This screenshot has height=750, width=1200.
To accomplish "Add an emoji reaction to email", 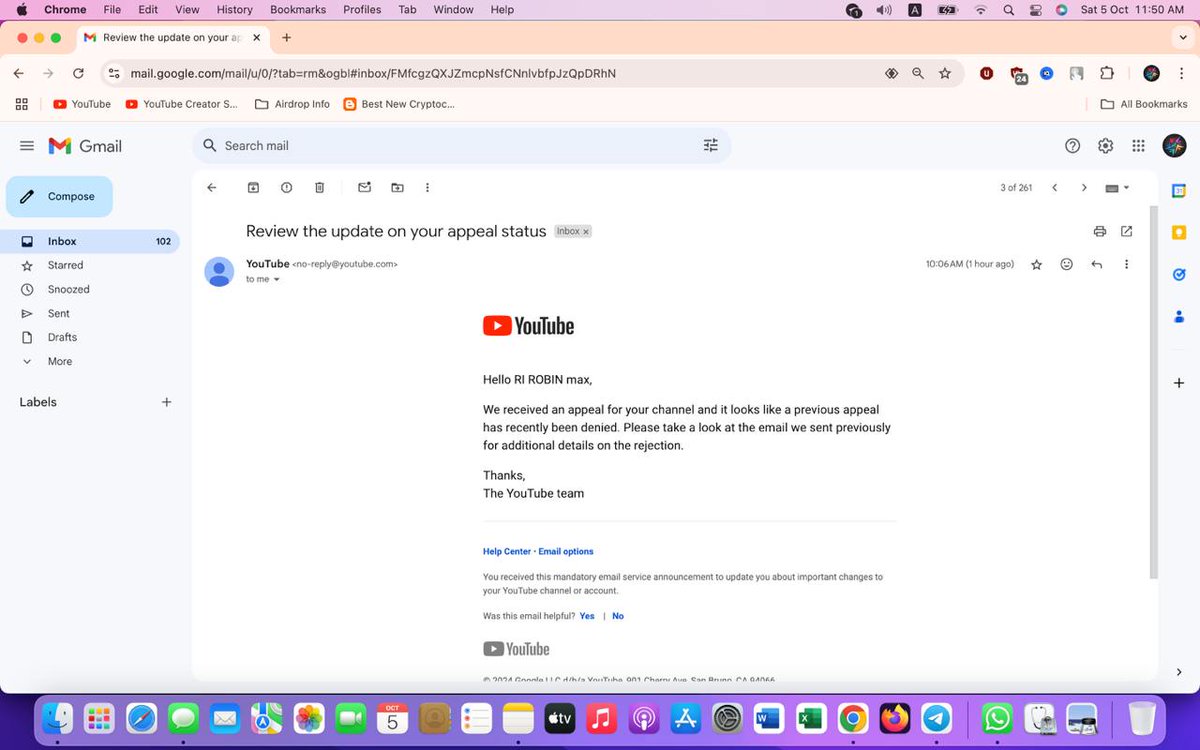I will click(1067, 265).
